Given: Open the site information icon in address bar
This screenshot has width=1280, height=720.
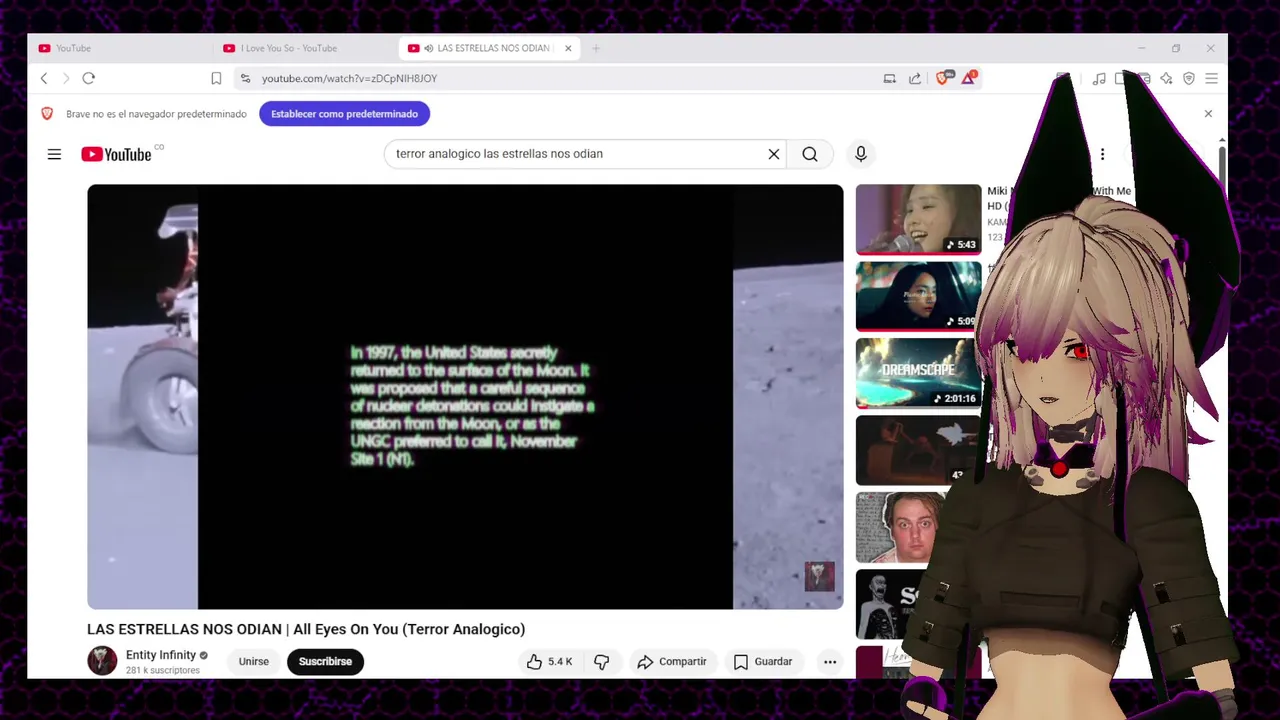Looking at the screenshot, I should point(245,78).
